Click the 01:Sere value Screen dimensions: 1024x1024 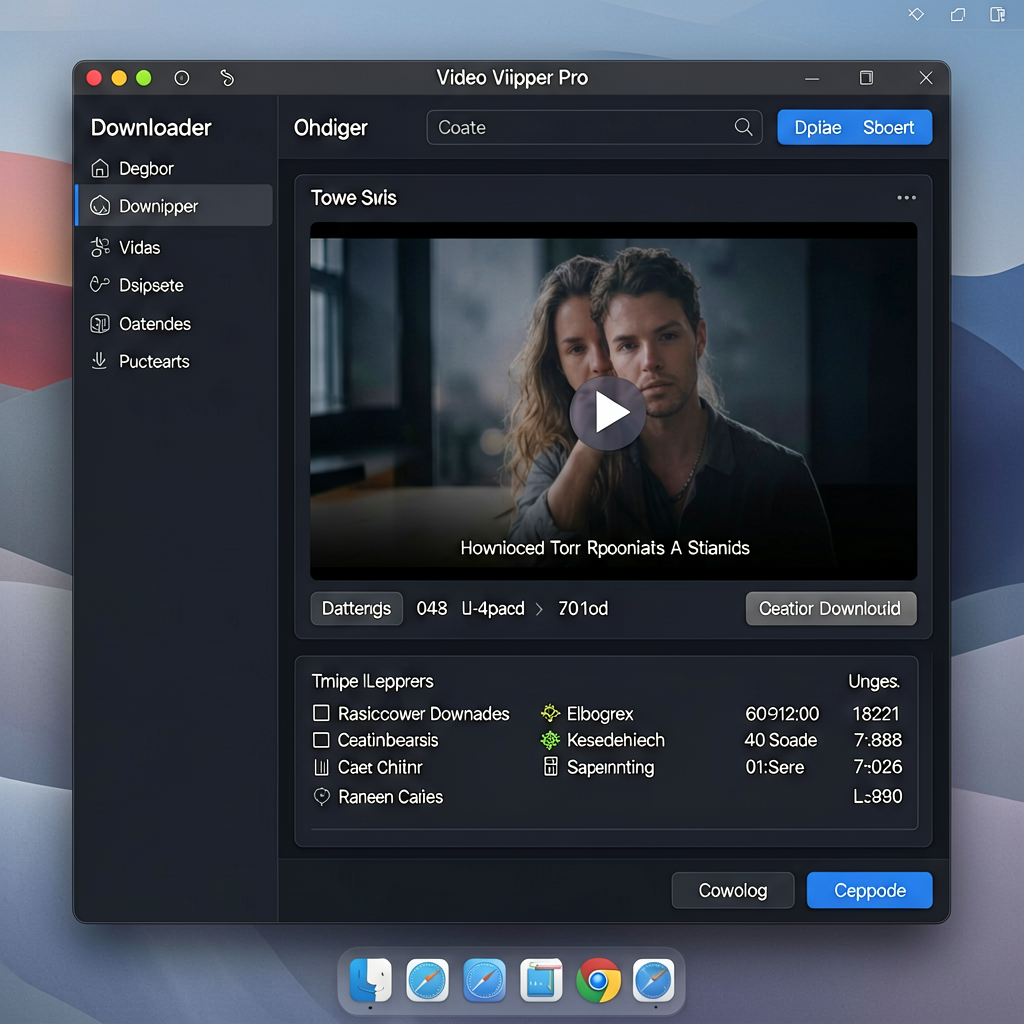(775, 767)
